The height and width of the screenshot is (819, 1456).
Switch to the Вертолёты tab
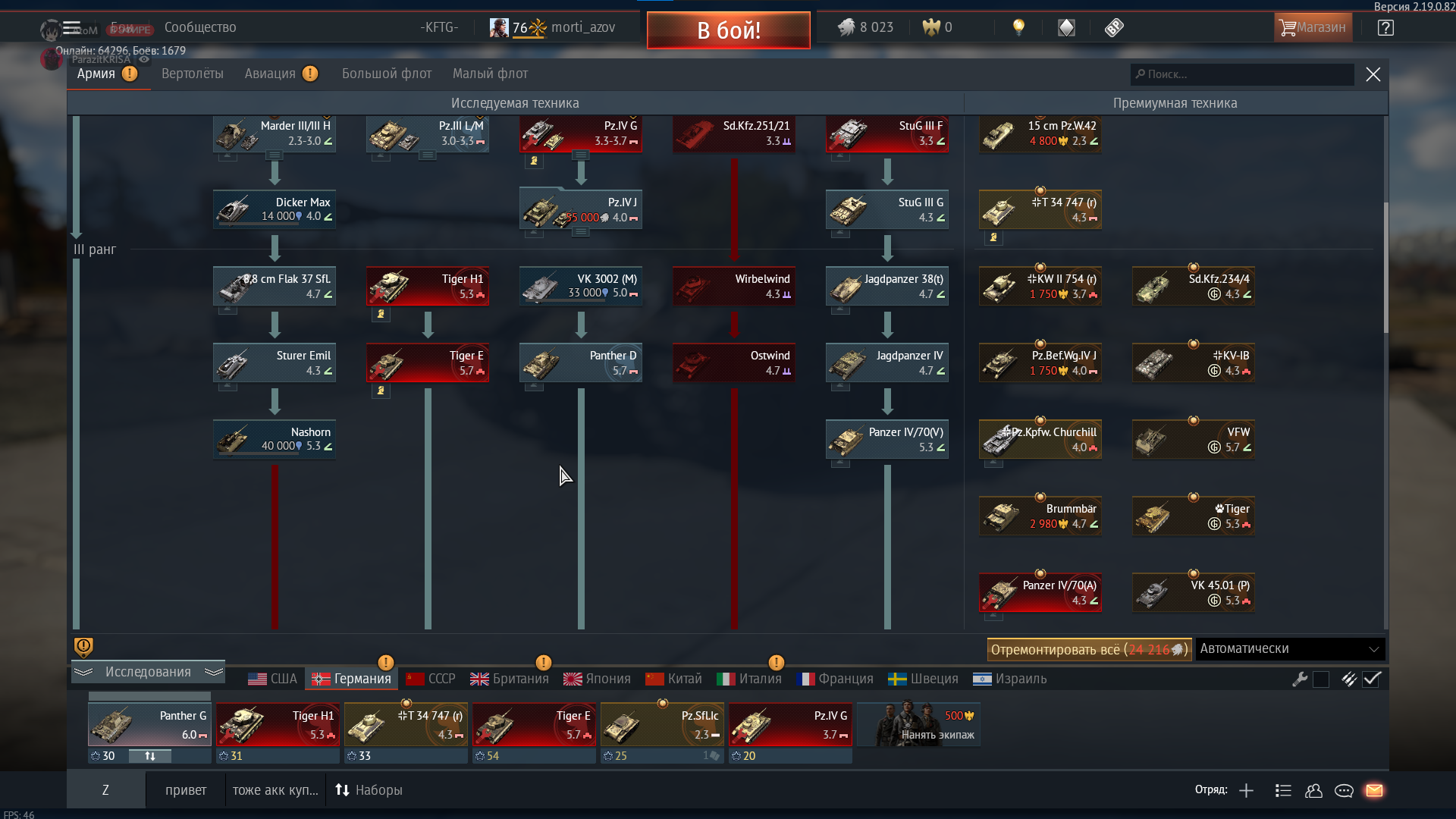193,74
